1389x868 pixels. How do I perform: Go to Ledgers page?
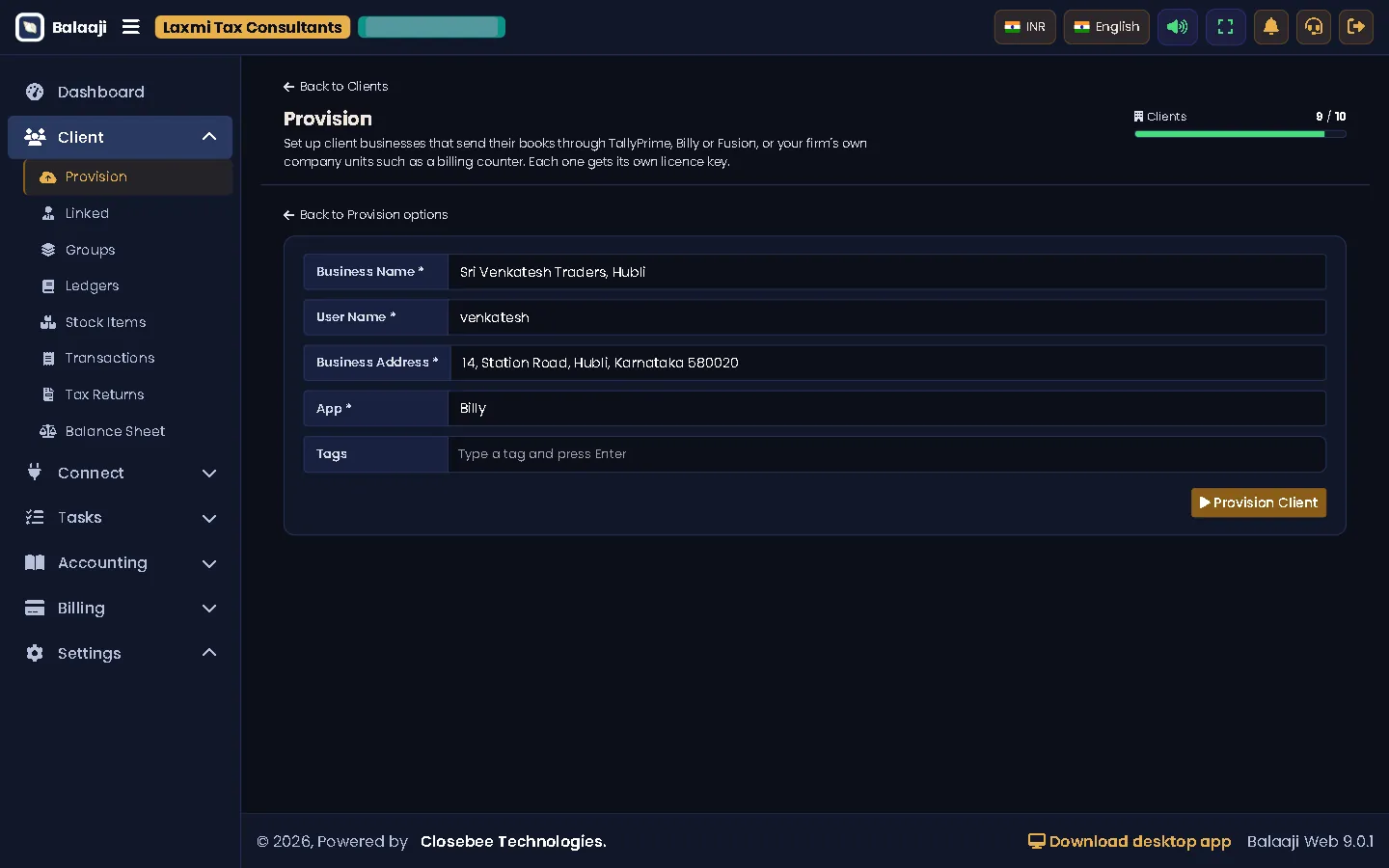127,286
